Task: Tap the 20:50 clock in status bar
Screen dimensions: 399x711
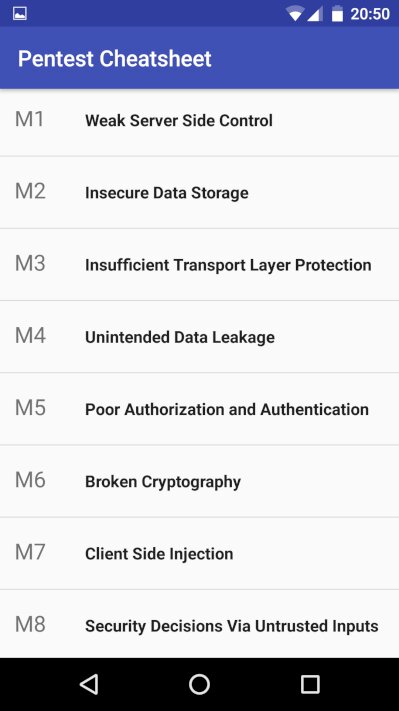Action: tap(370, 14)
